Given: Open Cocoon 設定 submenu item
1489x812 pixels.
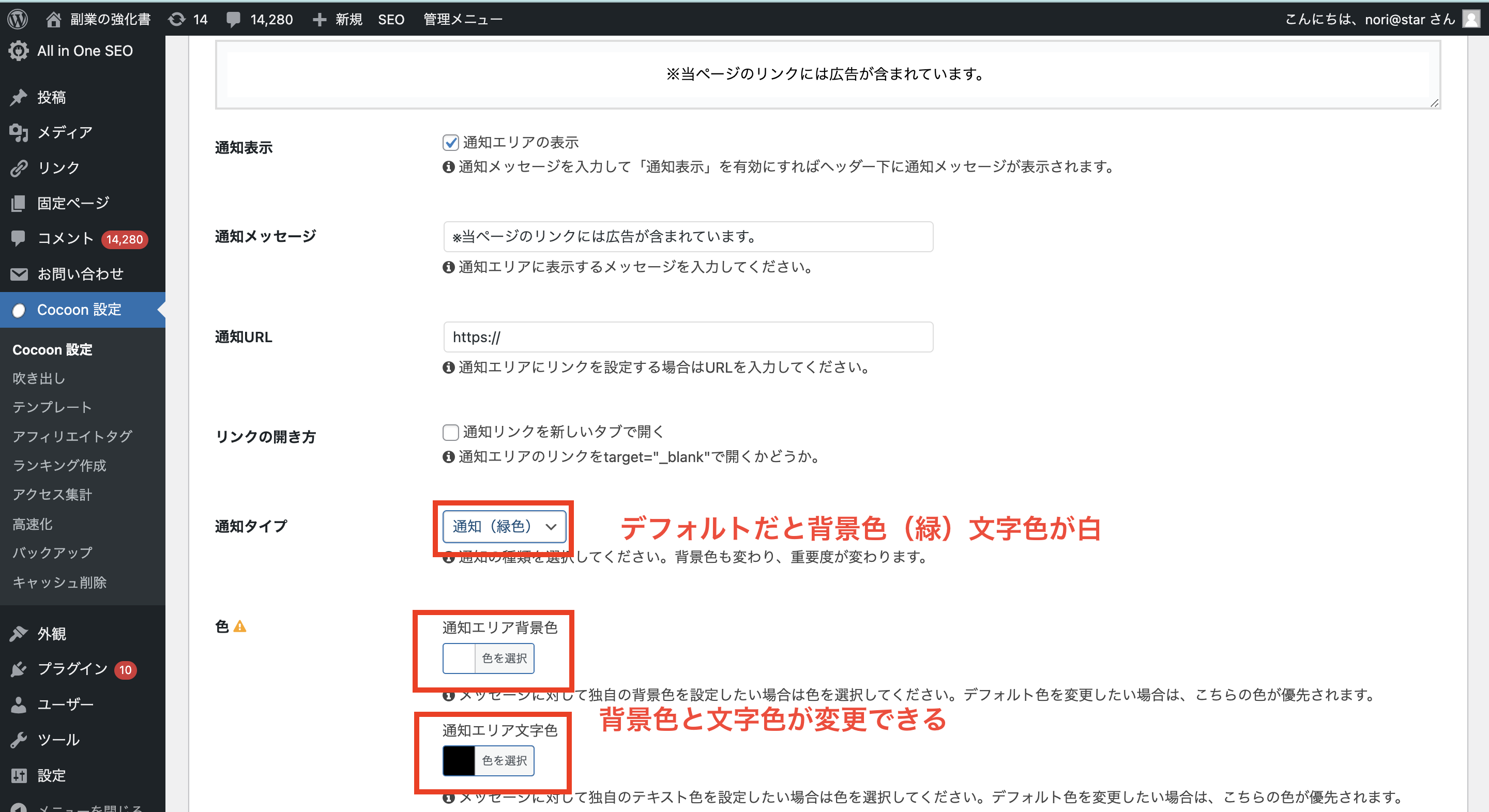Looking at the screenshot, I should click(x=53, y=349).
